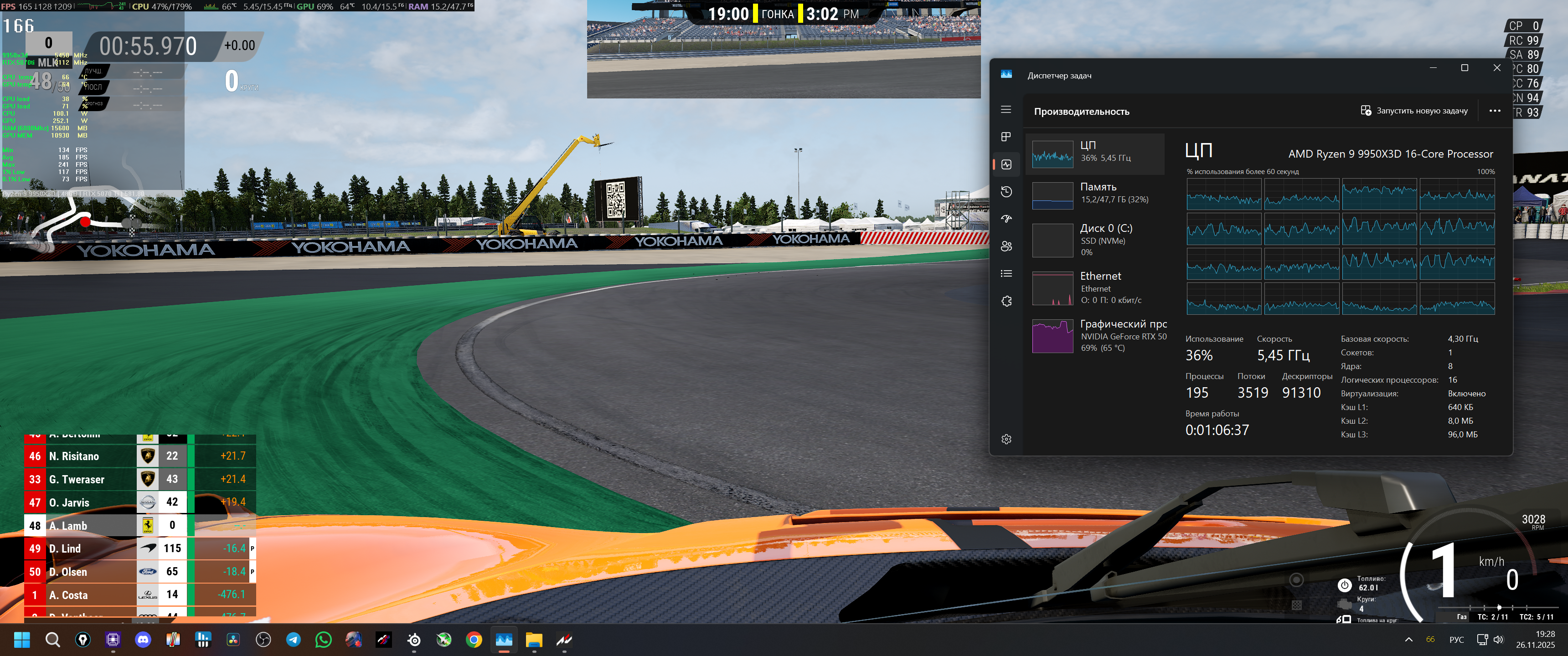Screen dimensions: 1568x656
Task: Open the three-dots more options menu
Action: click(1494, 111)
